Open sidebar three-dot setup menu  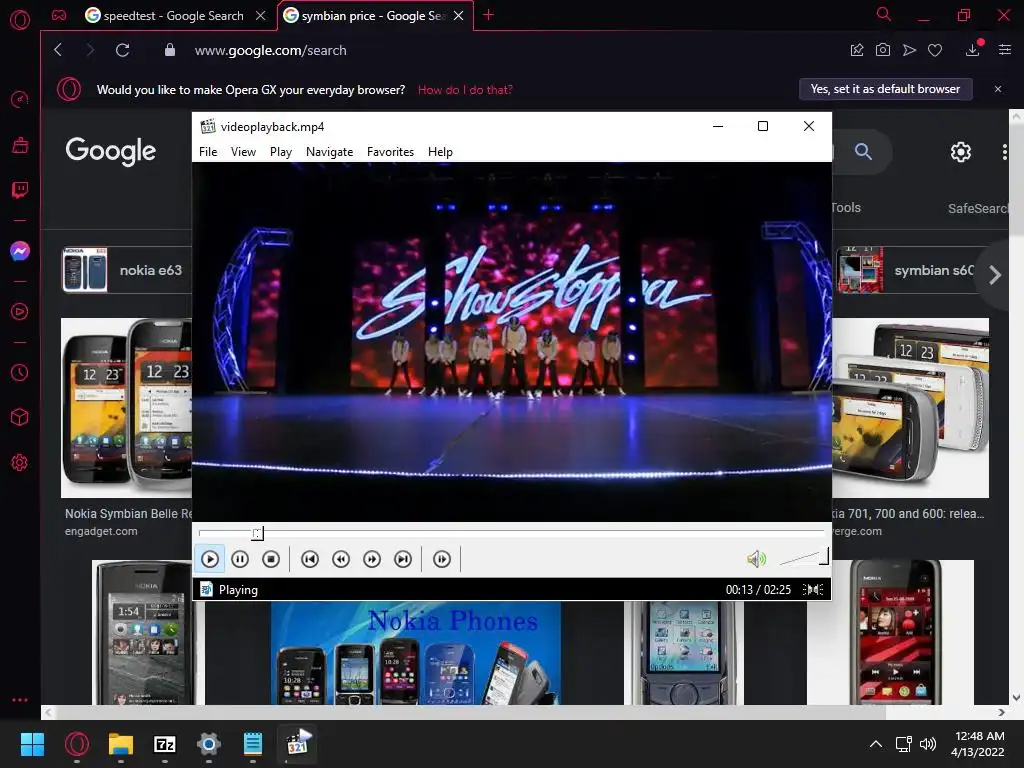[20, 699]
